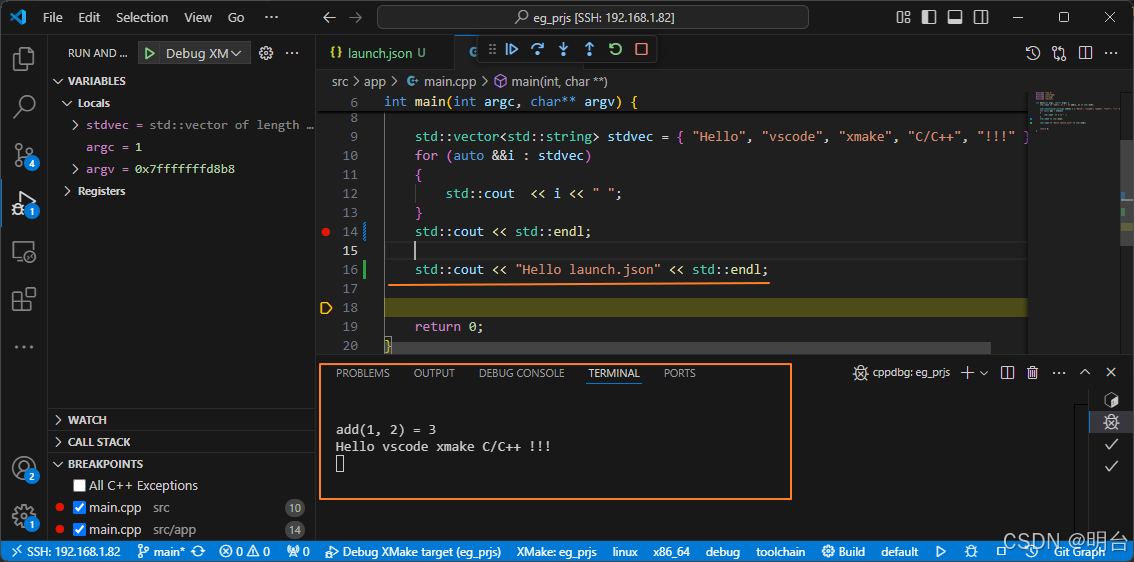
Task: Open the Selection menu
Action: pyautogui.click(x=142, y=17)
